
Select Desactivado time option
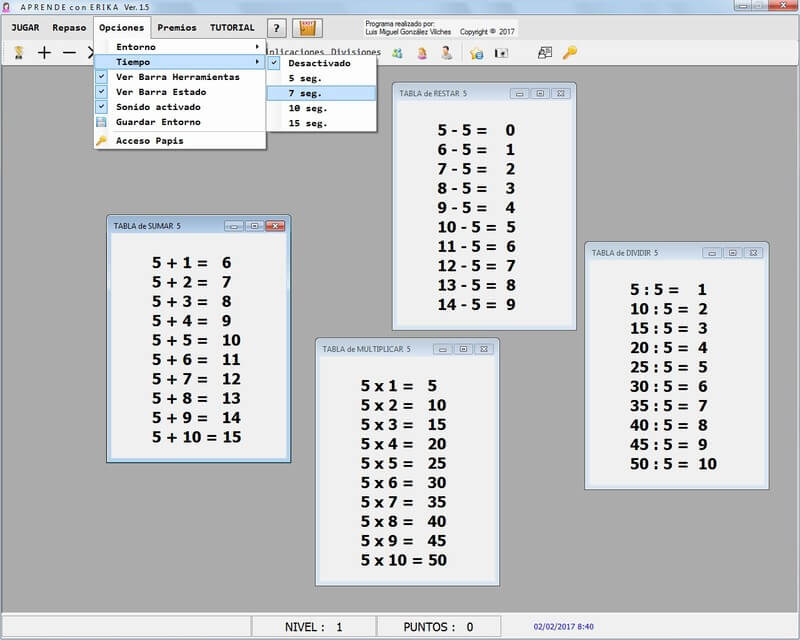pos(319,63)
